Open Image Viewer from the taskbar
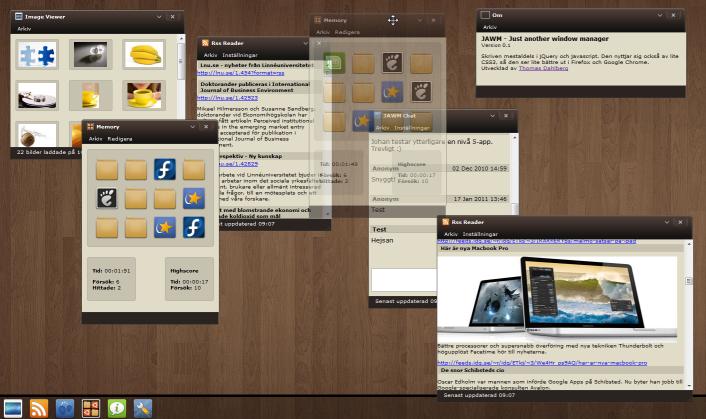 [13, 408]
